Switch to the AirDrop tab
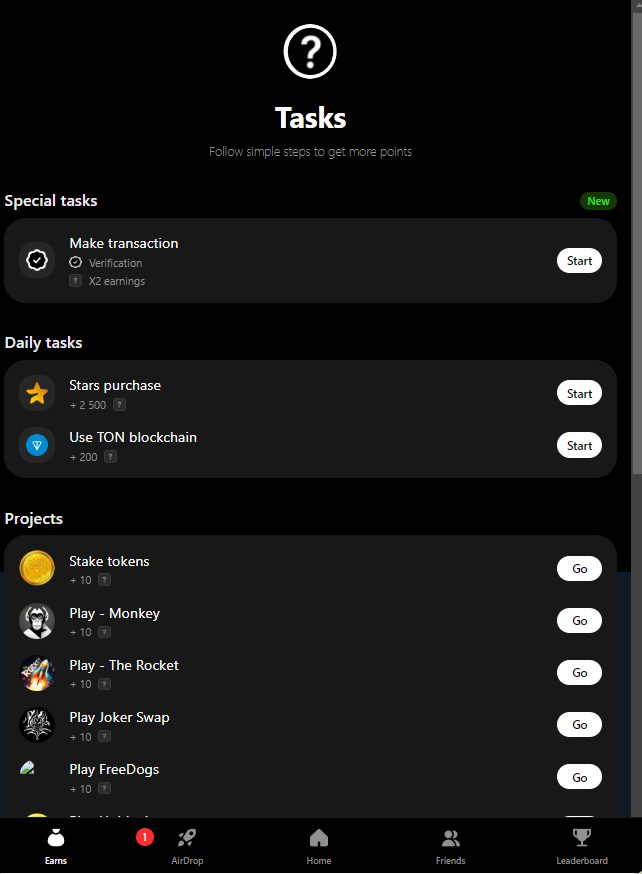Viewport: 642px width, 874px height. pos(187,846)
